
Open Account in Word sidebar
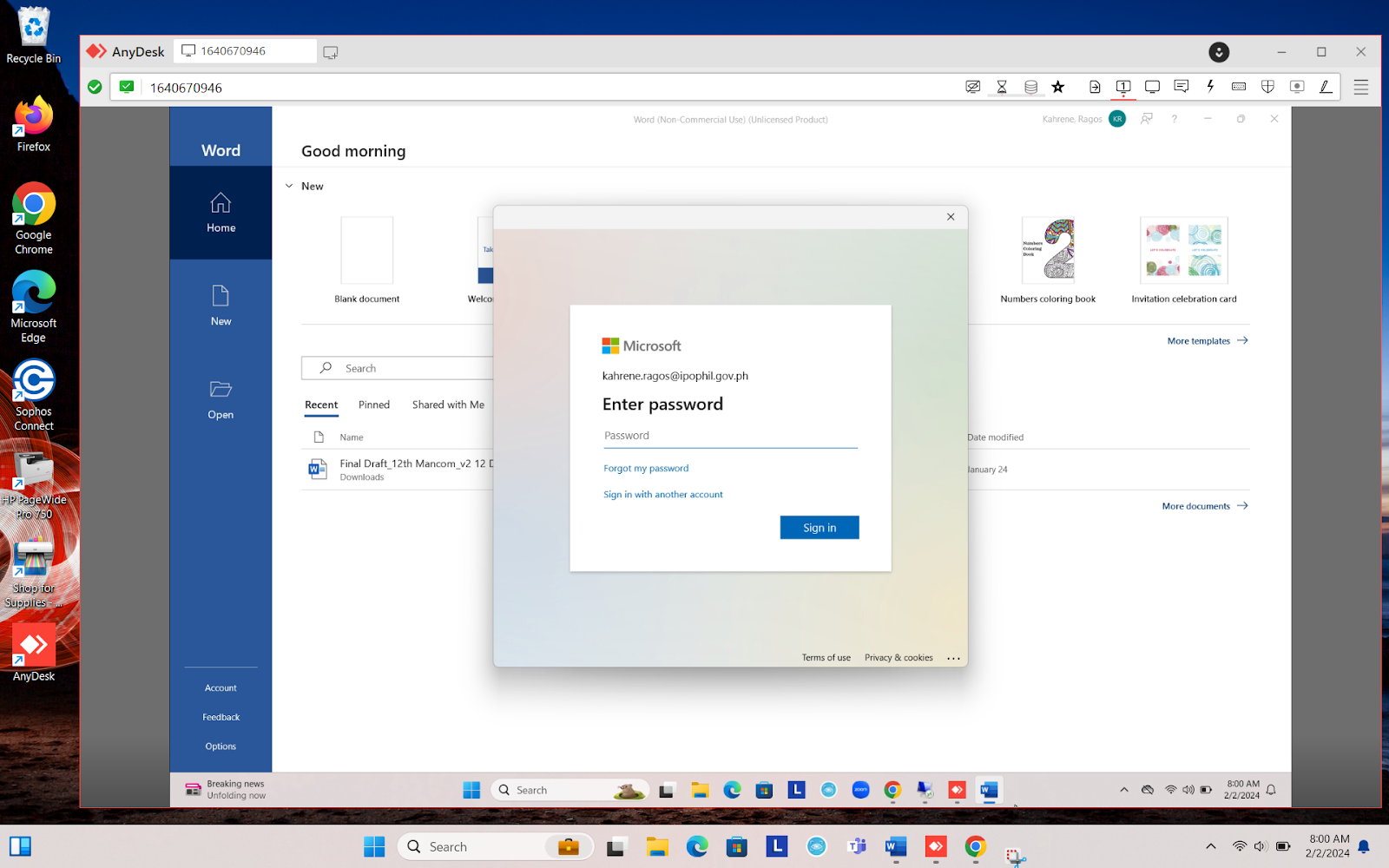tap(221, 688)
